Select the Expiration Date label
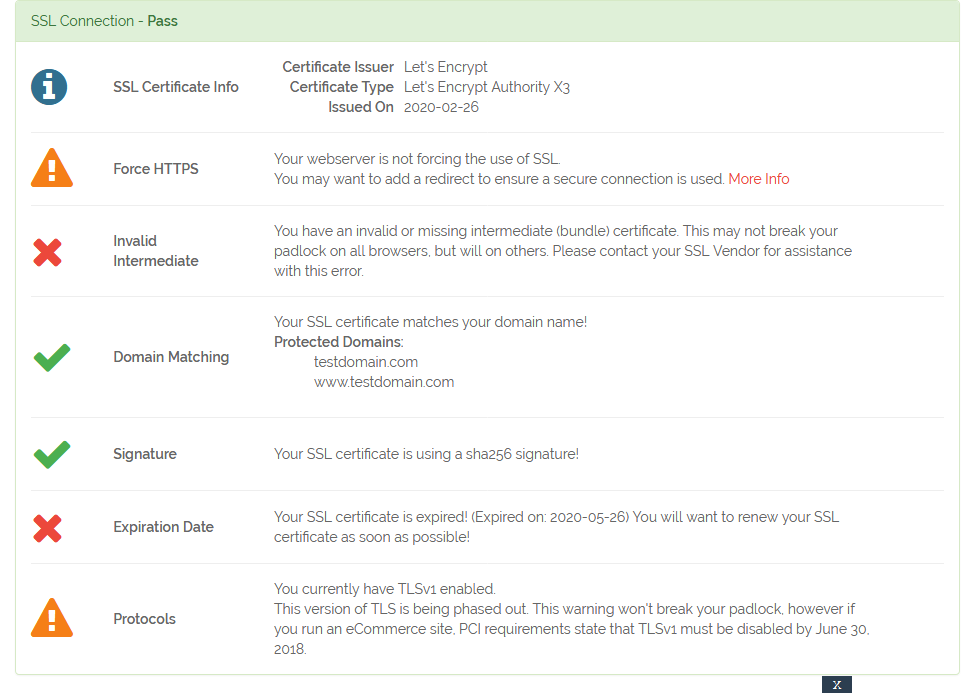The image size is (975, 695). (x=164, y=527)
